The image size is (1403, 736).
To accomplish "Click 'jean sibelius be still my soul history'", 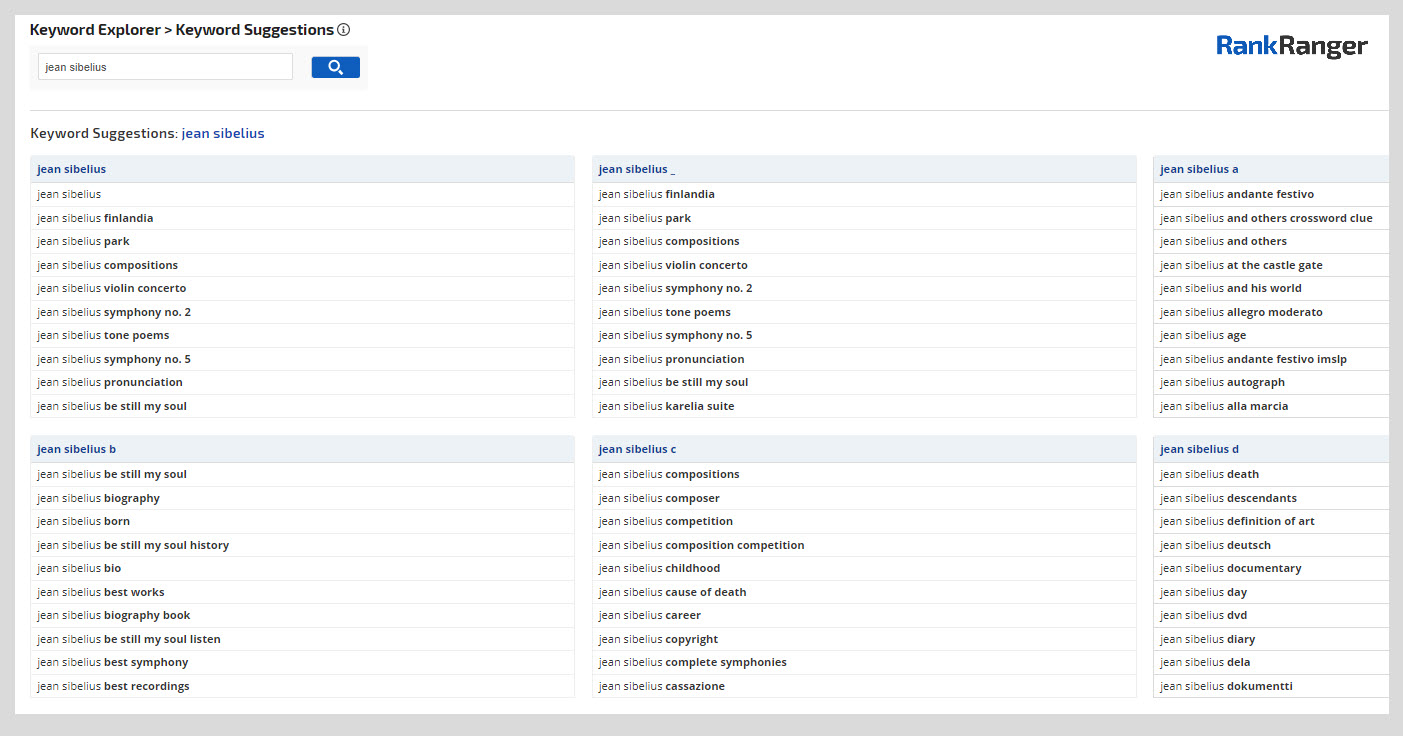I will click(x=133, y=545).
